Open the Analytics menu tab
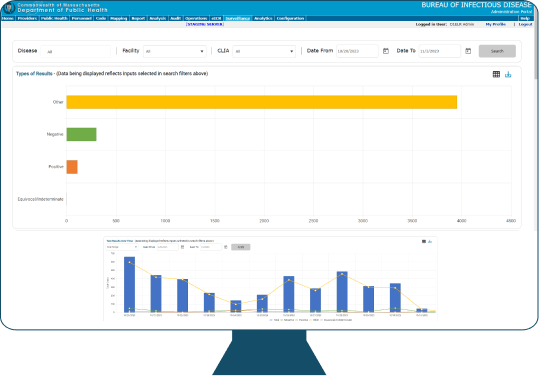 point(263,19)
